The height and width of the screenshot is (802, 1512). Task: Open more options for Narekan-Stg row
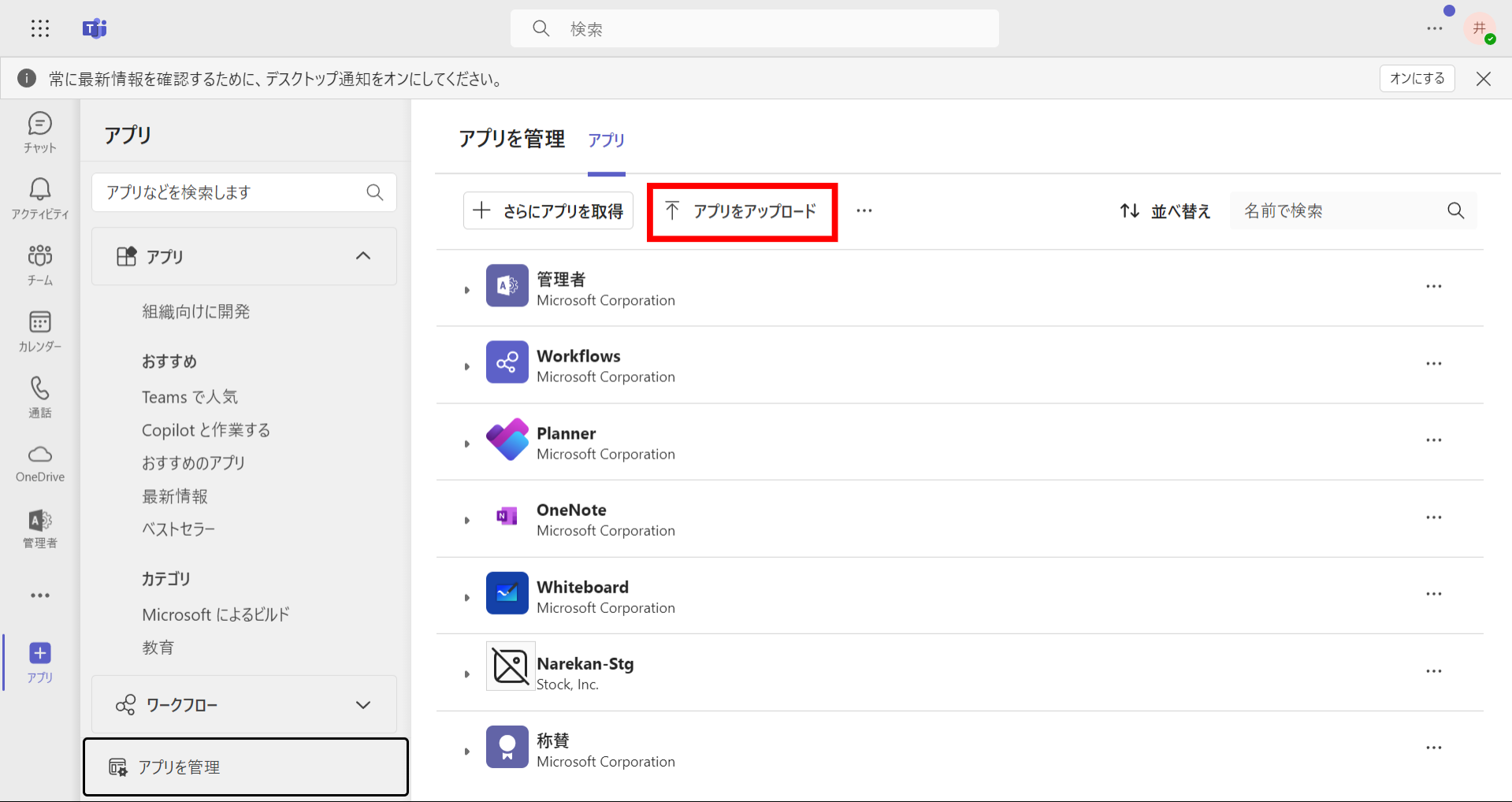[x=1434, y=671]
